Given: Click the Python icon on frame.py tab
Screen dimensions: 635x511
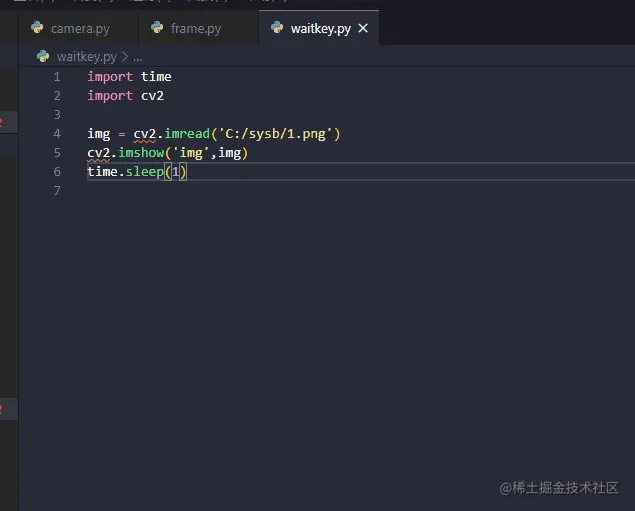Looking at the screenshot, I should [157, 28].
